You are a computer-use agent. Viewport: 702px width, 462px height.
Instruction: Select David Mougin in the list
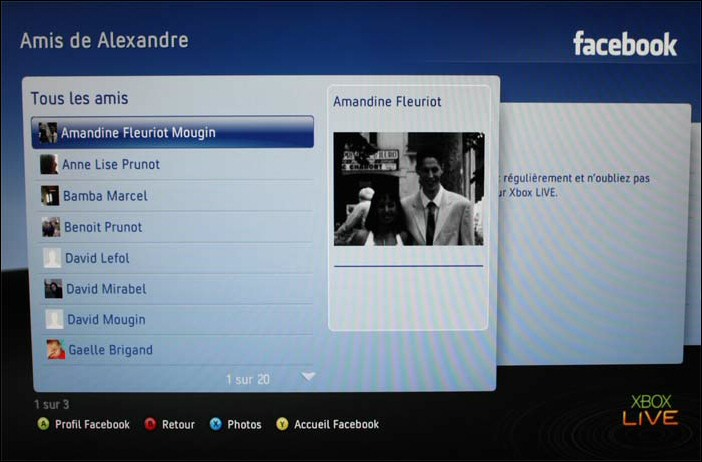[178, 320]
